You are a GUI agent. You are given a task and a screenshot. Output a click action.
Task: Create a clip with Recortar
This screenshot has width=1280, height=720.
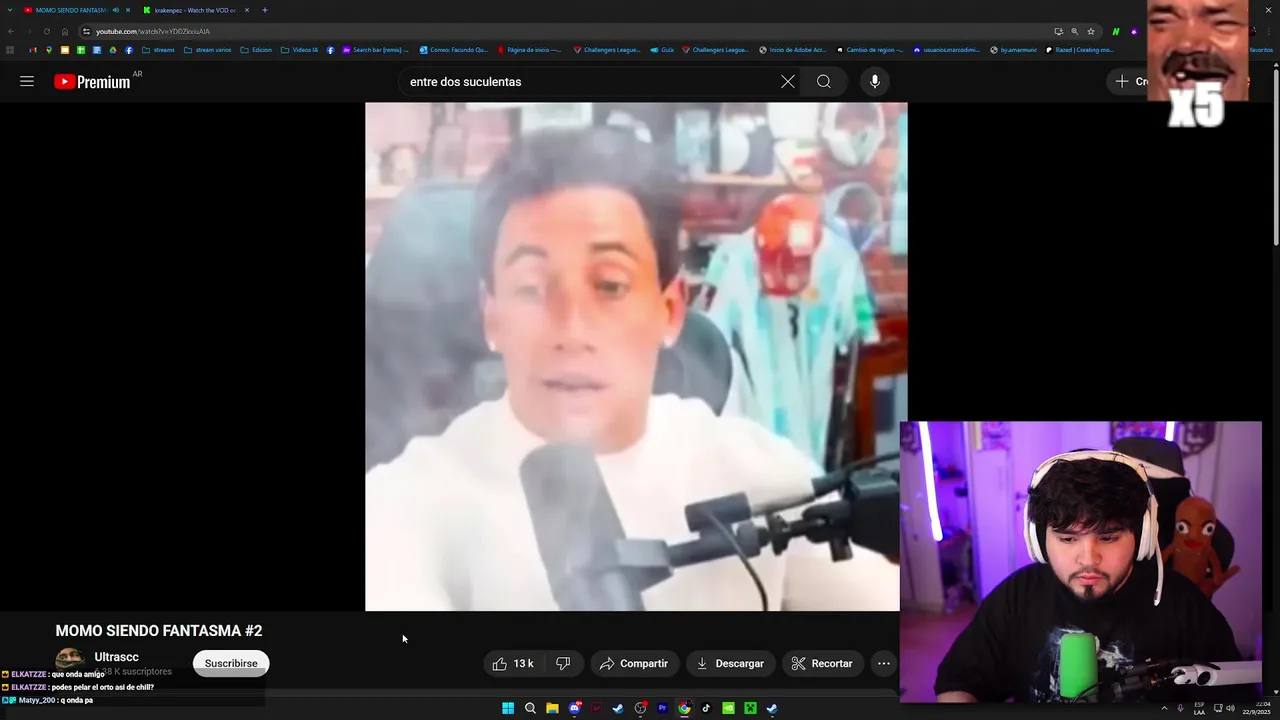pos(822,663)
